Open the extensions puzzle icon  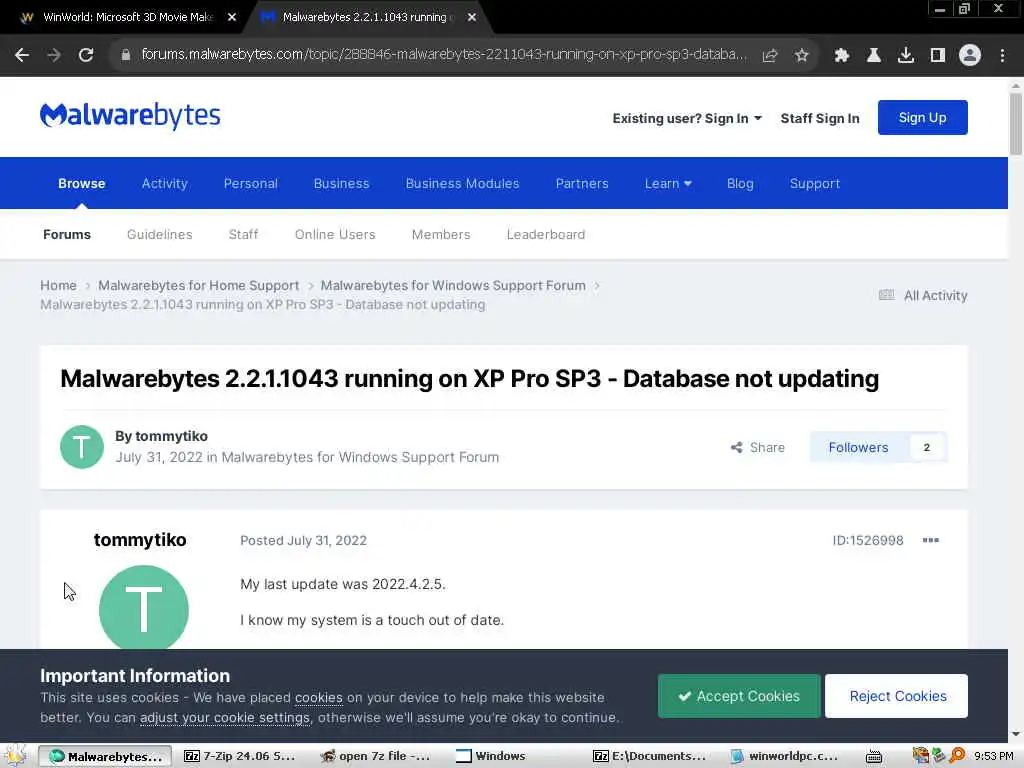click(842, 56)
